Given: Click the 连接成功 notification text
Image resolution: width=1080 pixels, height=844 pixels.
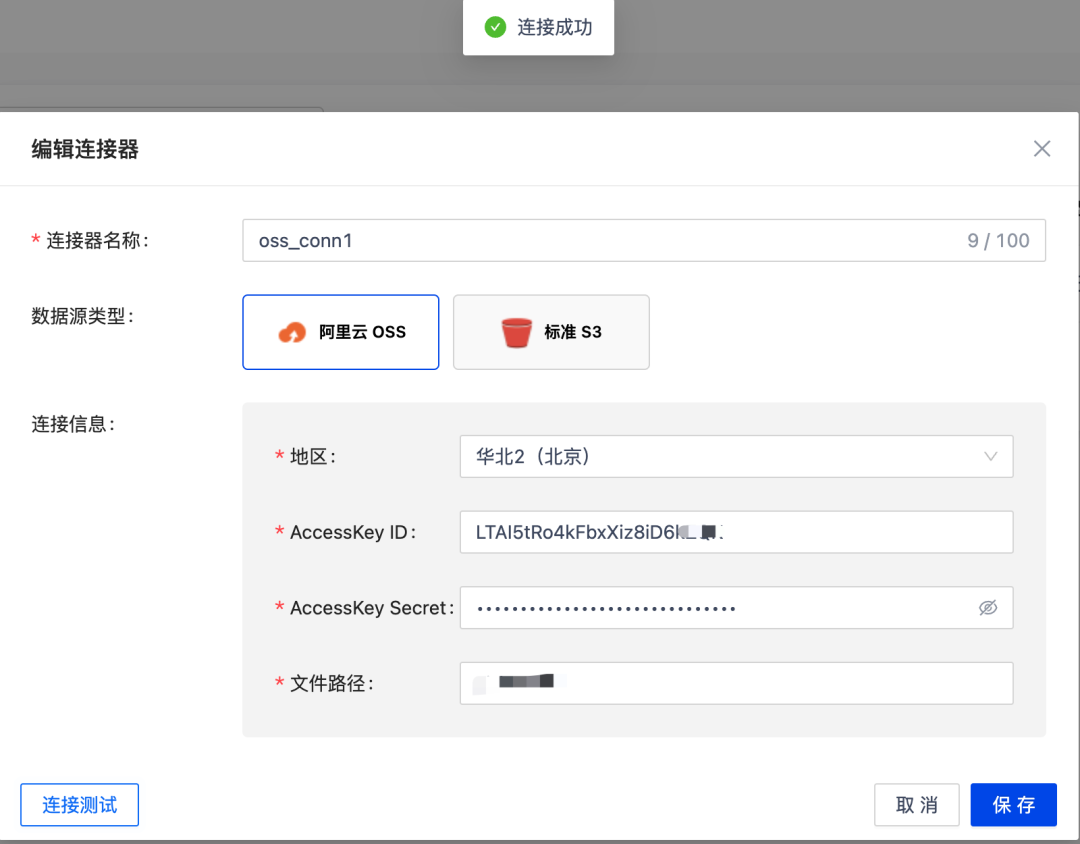Looking at the screenshot, I should coord(554,27).
